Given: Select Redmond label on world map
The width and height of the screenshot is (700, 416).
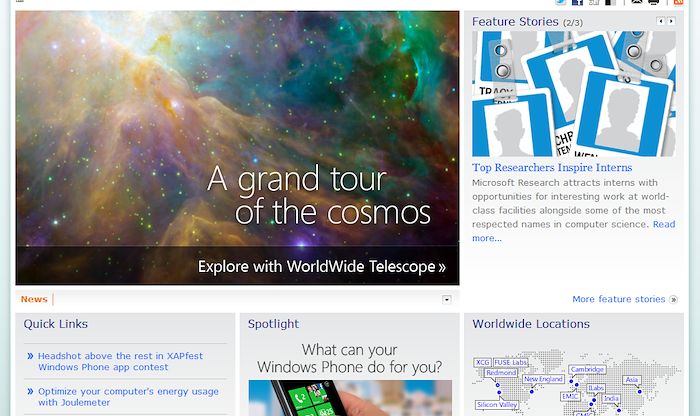Looking at the screenshot, I should 501,373.
